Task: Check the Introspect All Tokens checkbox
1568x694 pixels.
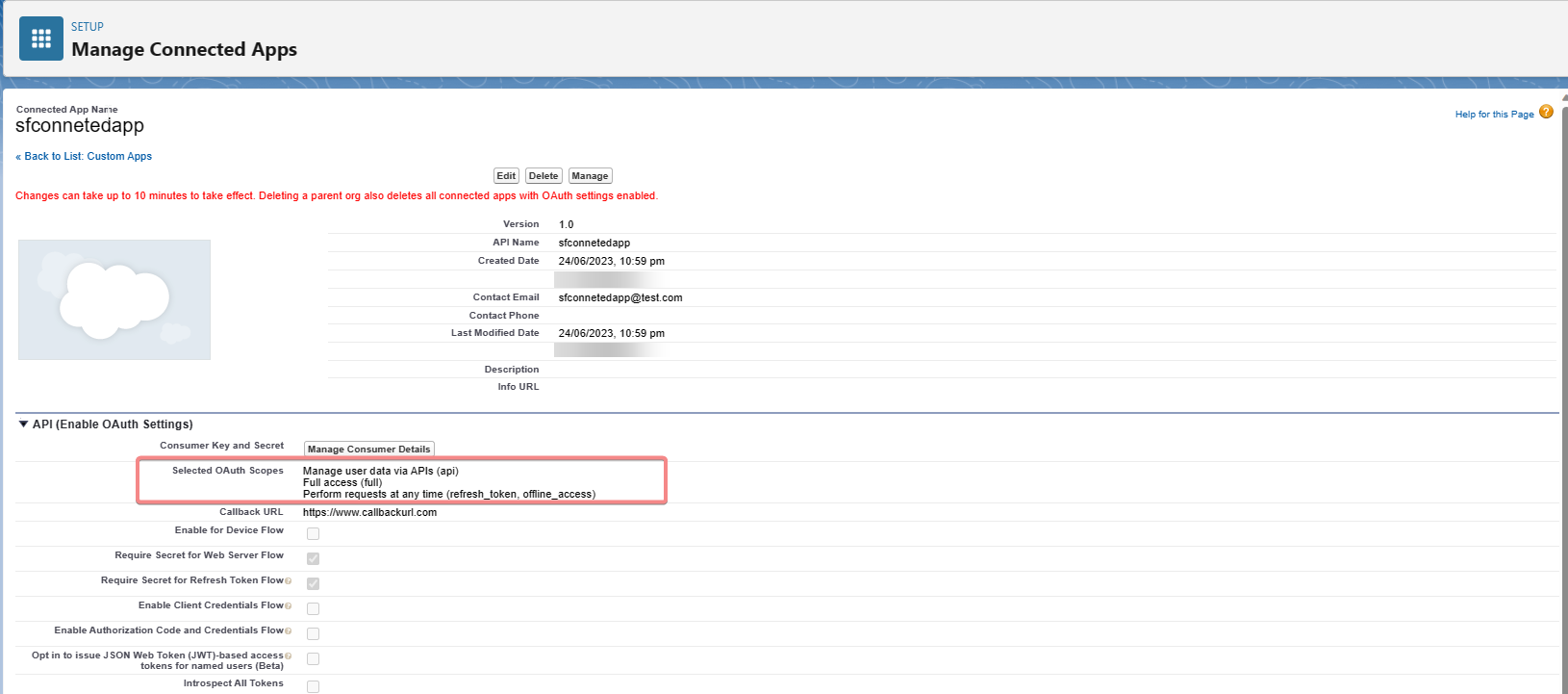Action: pyautogui.click(x=313, y=686)
